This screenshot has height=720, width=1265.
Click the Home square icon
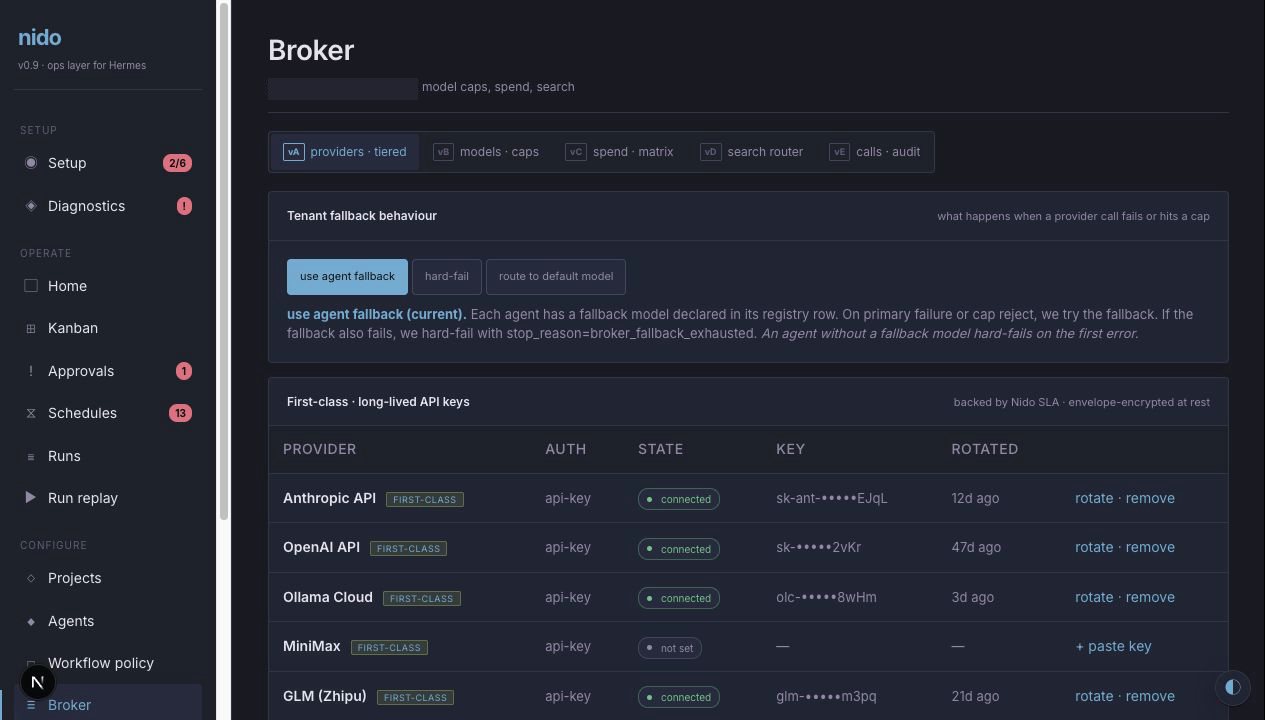[x=31, y=286]
